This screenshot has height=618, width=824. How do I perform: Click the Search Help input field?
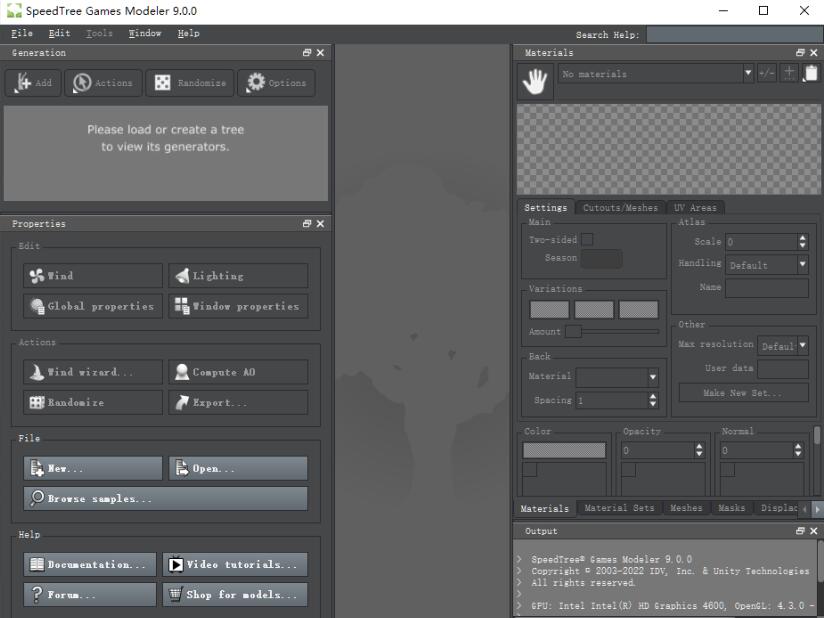point(734,35)
